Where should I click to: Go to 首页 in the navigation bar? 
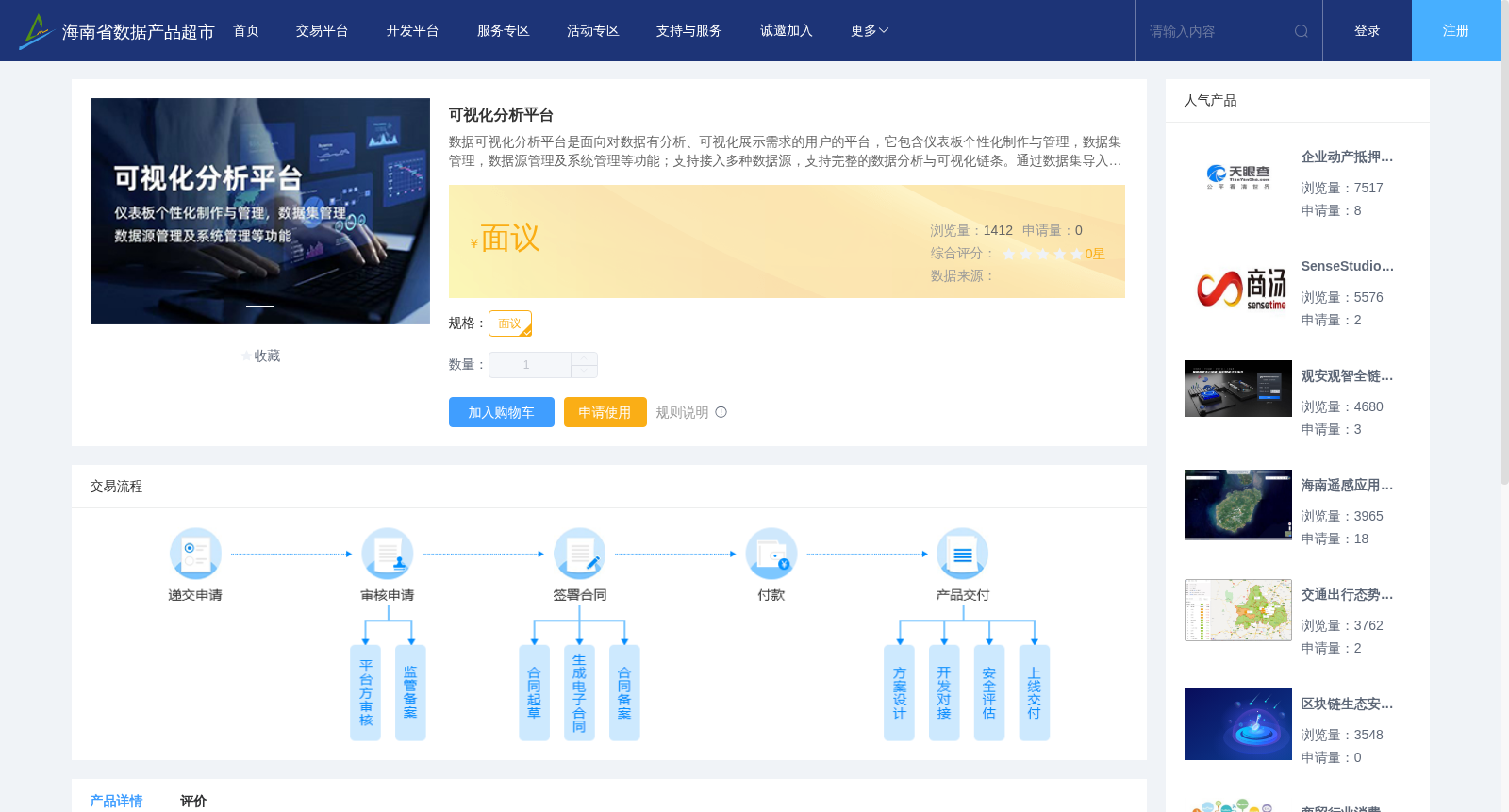pos(246,31)
